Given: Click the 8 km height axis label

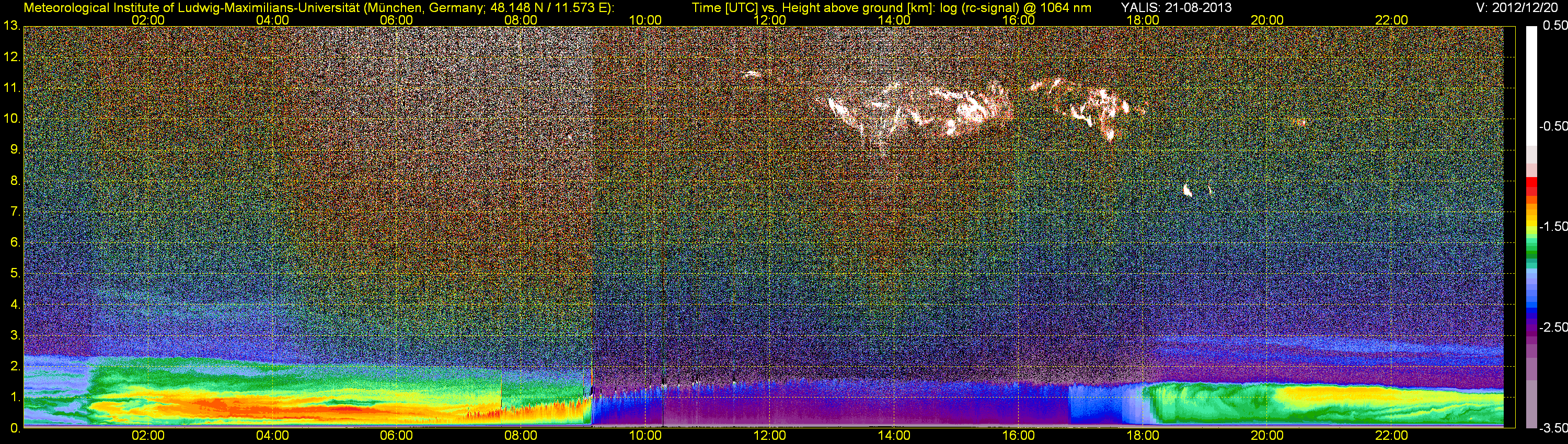Looking at the screenshot, I should 15,181.
